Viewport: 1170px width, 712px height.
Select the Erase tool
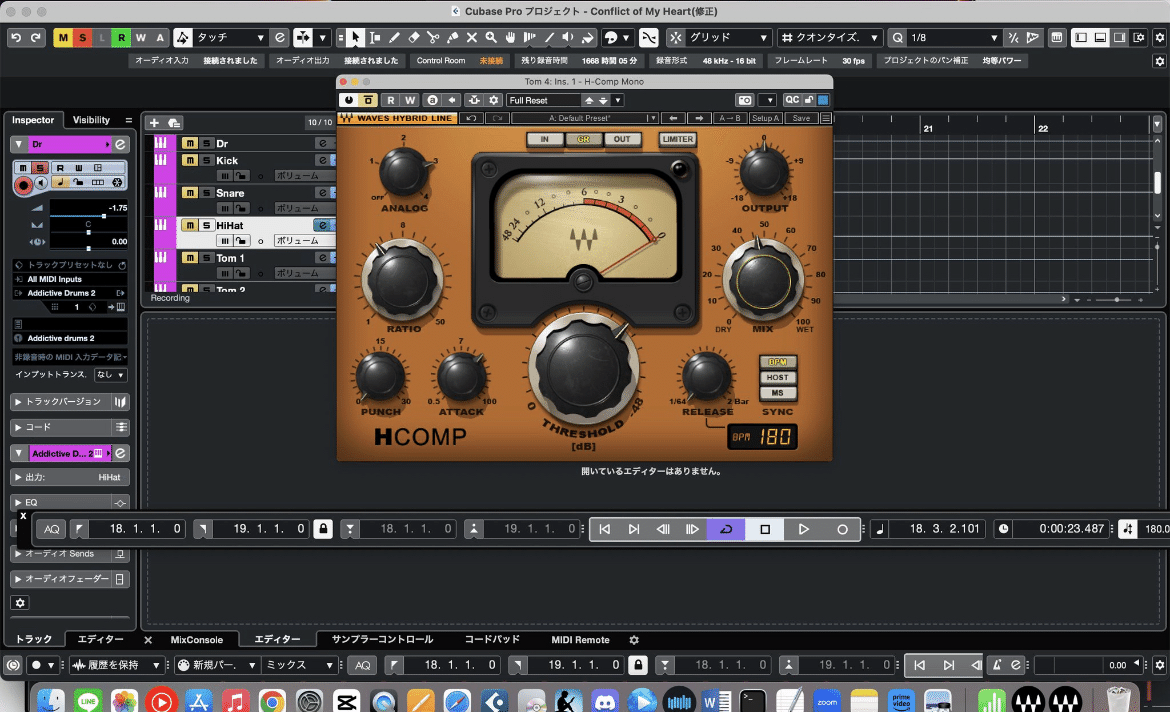click(x=413, y=37)
